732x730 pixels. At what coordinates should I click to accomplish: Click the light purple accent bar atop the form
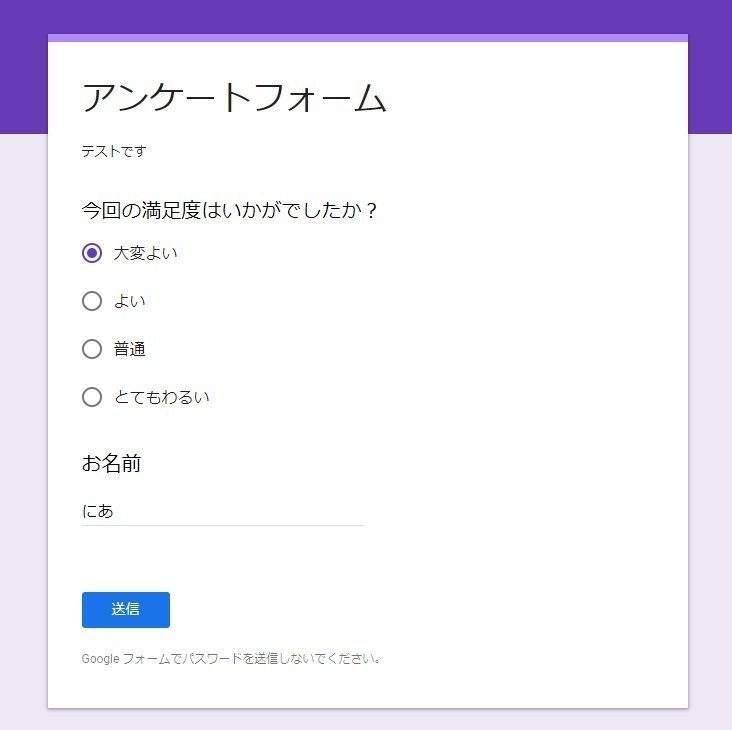(x=367, y=38)
